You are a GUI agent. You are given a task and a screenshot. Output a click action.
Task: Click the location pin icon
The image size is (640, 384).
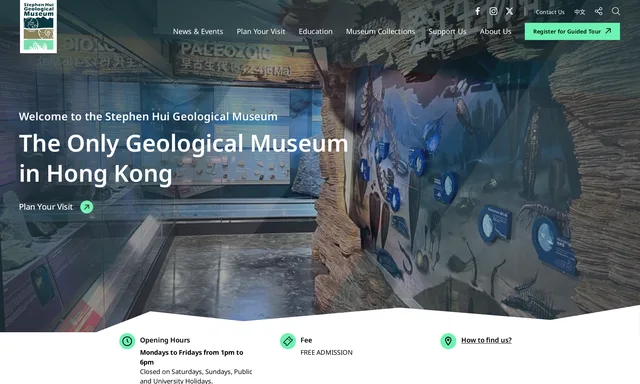[448, 341]
